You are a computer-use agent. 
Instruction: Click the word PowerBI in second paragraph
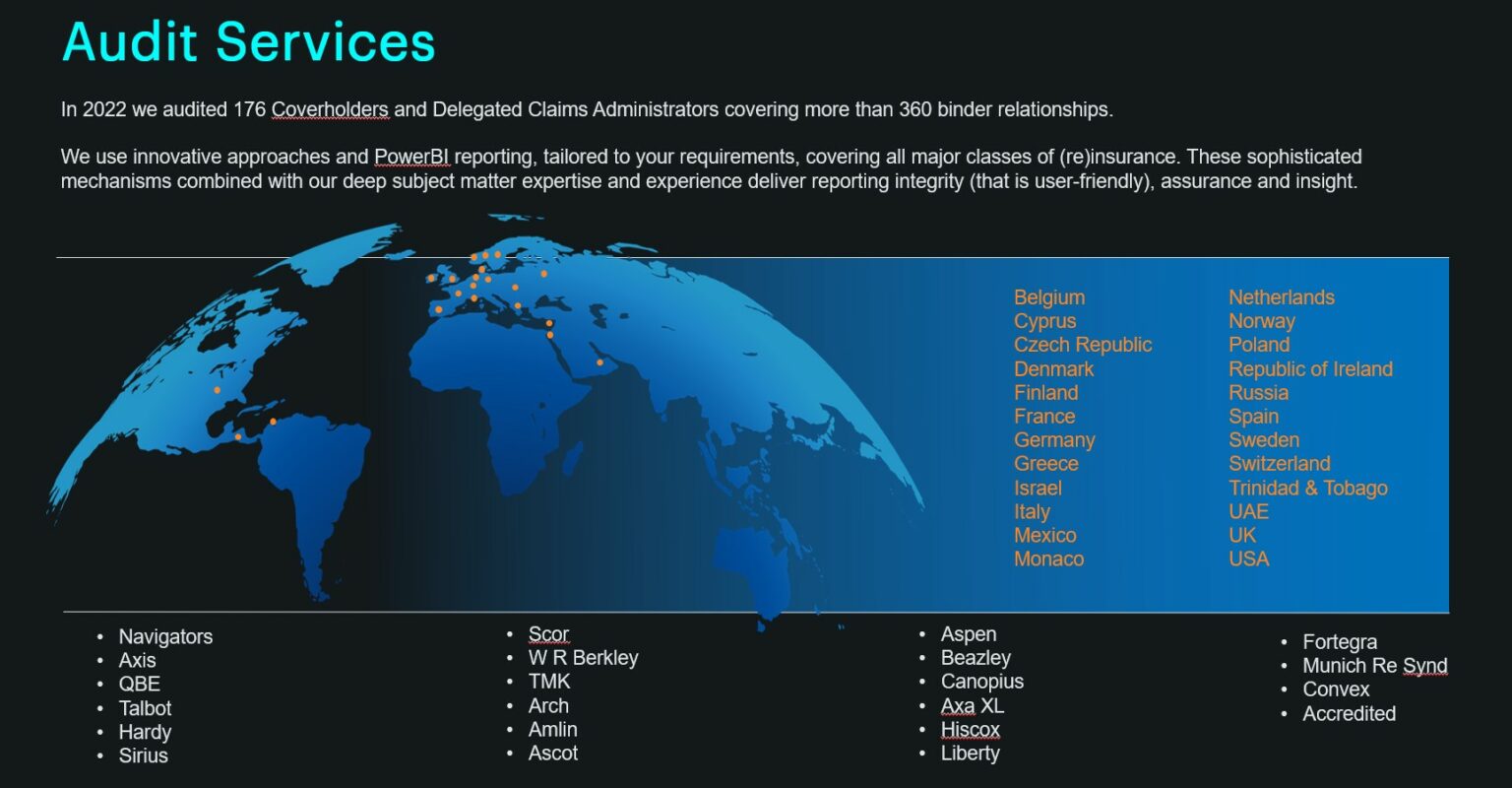click(411, 158)
